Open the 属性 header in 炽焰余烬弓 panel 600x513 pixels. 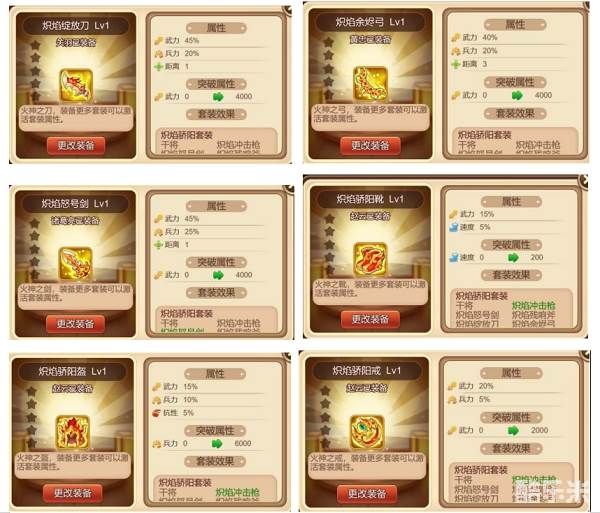(515, 25)
